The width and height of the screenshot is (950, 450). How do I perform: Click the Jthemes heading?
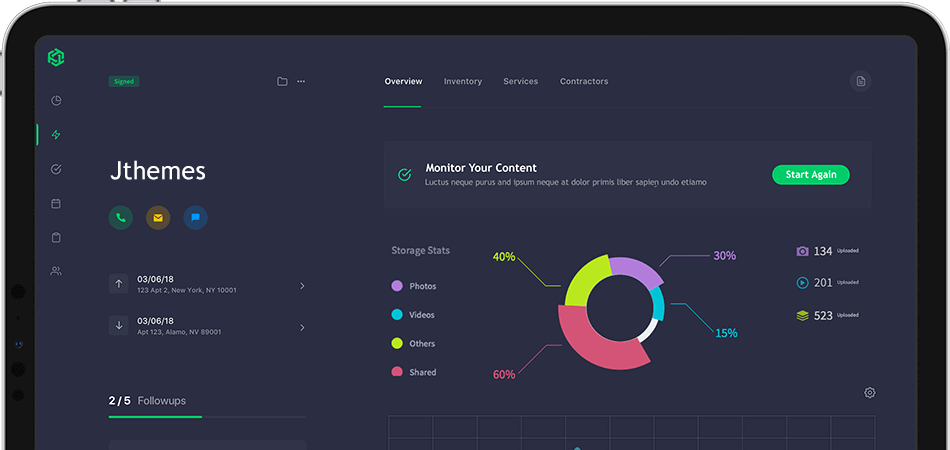click(158, 171)
